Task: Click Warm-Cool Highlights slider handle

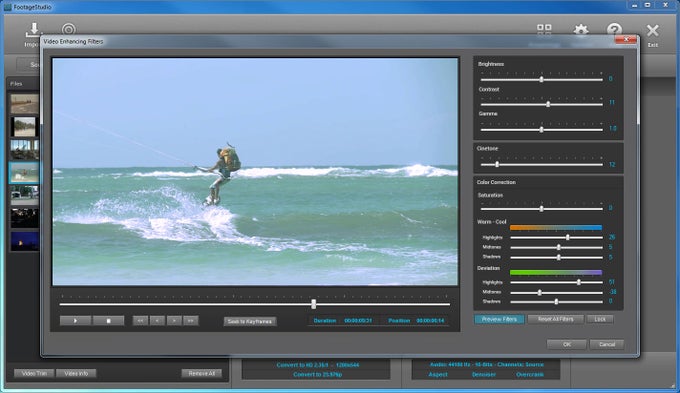Action: (567, 237)
